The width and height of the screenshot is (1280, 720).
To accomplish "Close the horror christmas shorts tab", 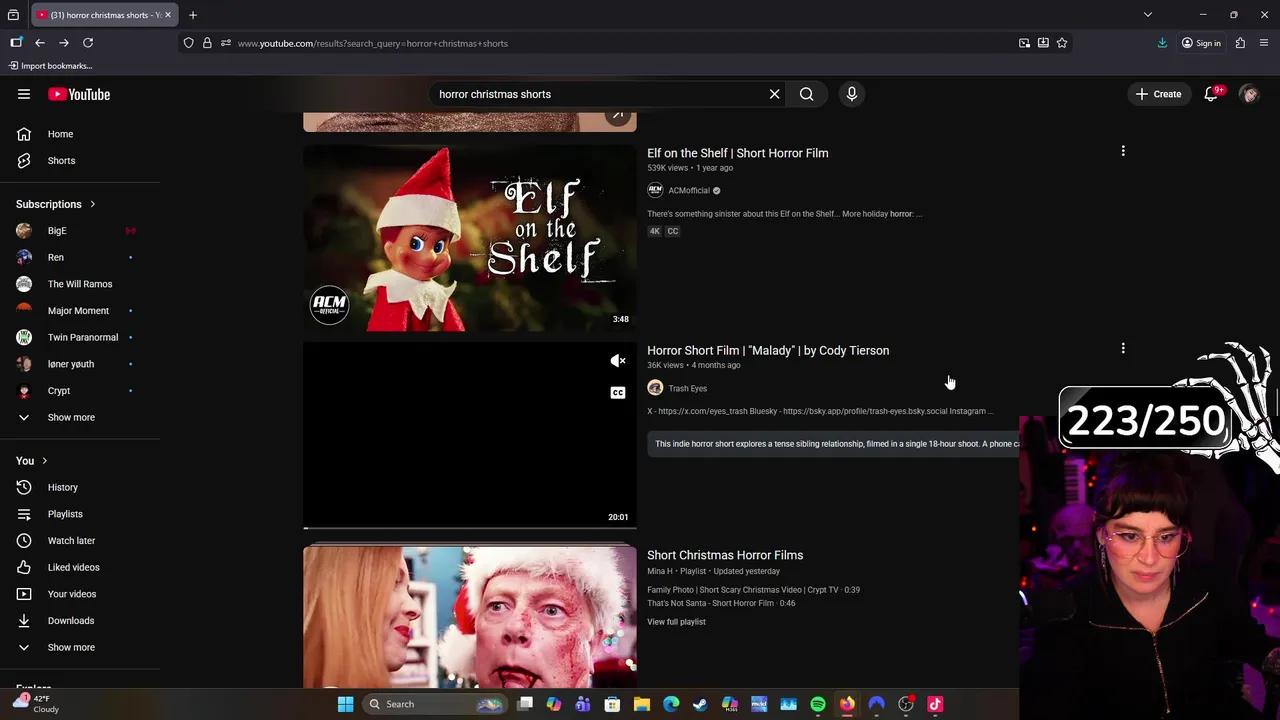I will 168,15.
